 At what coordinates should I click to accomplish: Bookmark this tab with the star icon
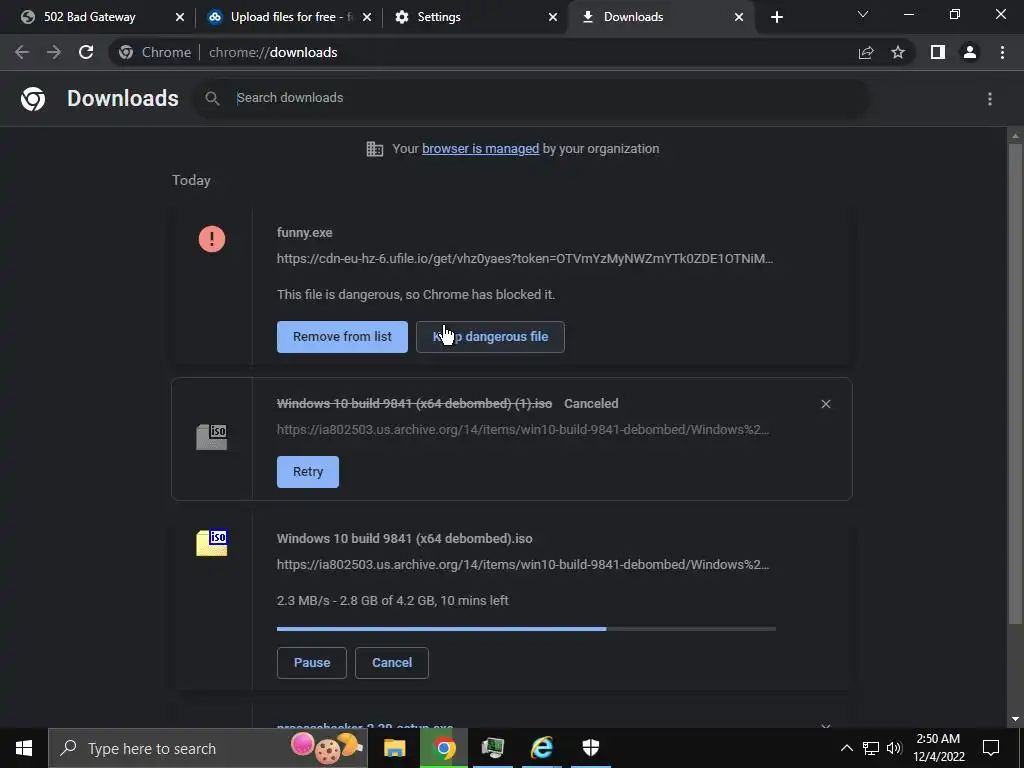[x=898, y=52]
